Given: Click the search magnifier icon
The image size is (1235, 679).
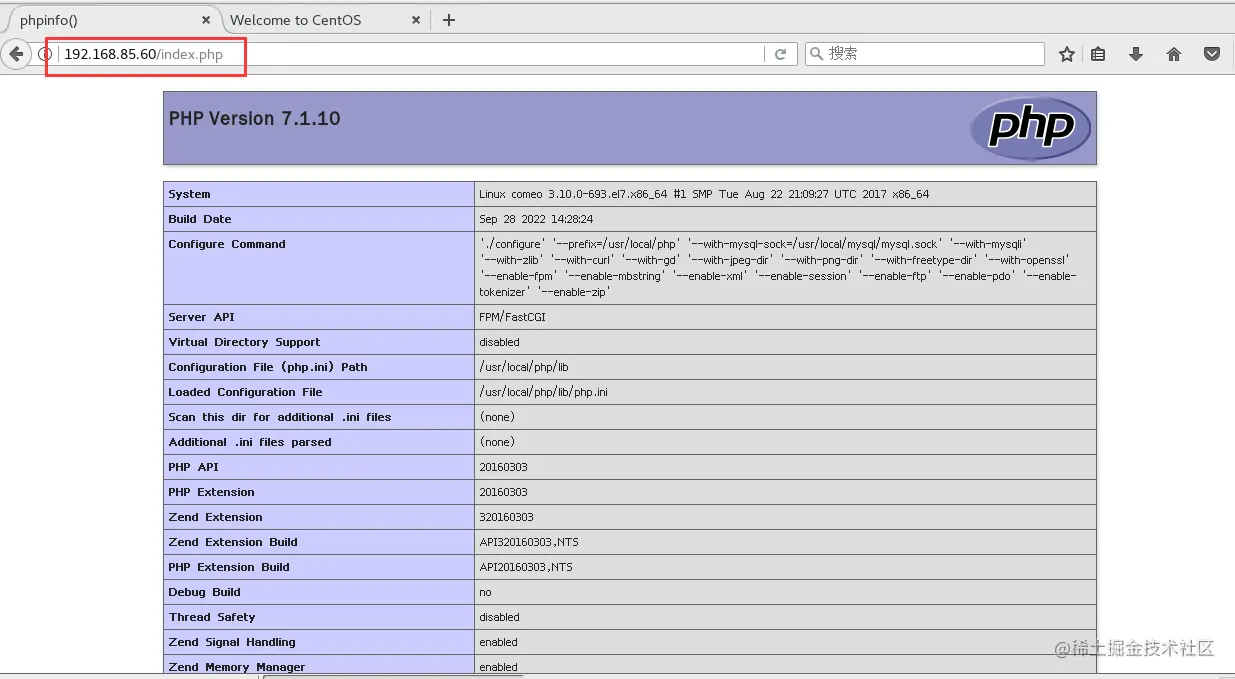Looking at the screenshot, I should (x=817, y=54).
